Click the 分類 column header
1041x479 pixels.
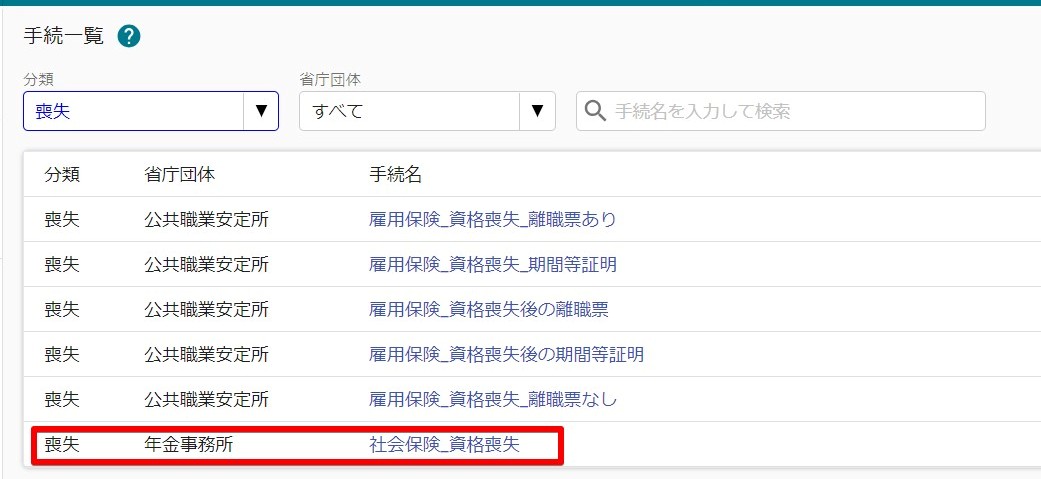62,175
